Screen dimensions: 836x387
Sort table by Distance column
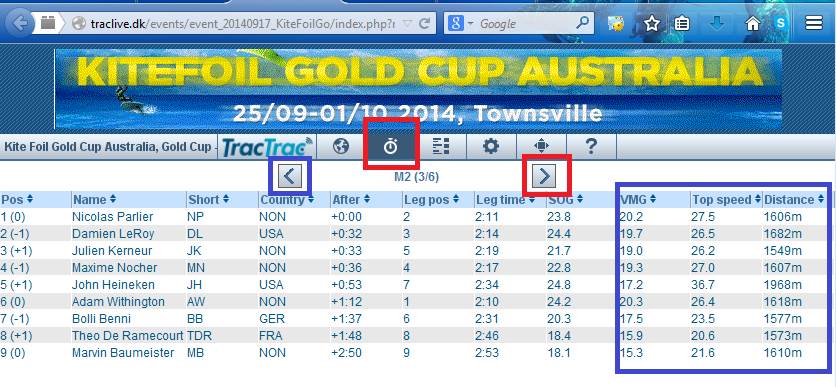pos(795,199)
